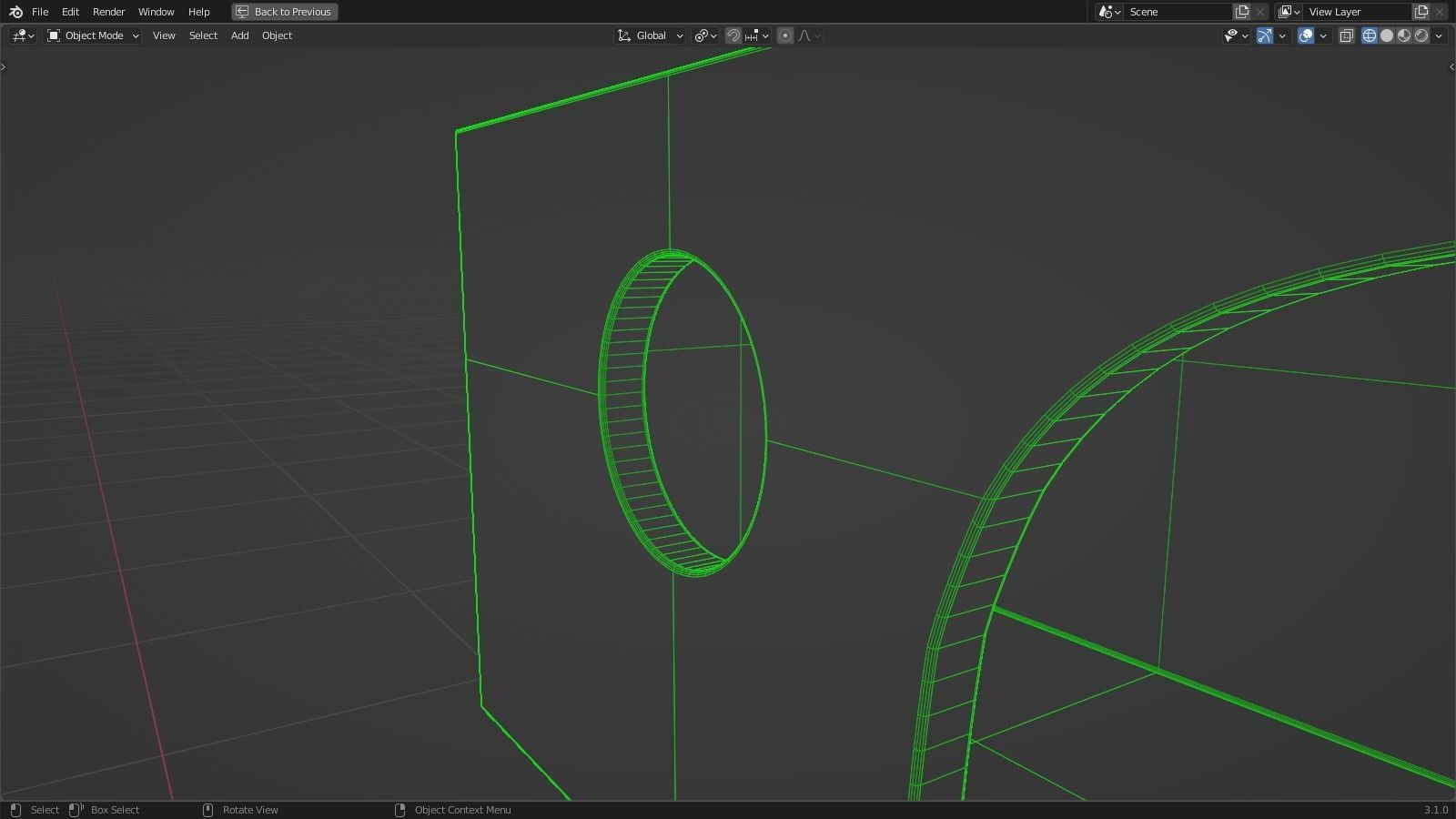This screenshot has width=1456, height=819.
Task: Click the 3.1.0 version number
Action: pos(1436,810)
